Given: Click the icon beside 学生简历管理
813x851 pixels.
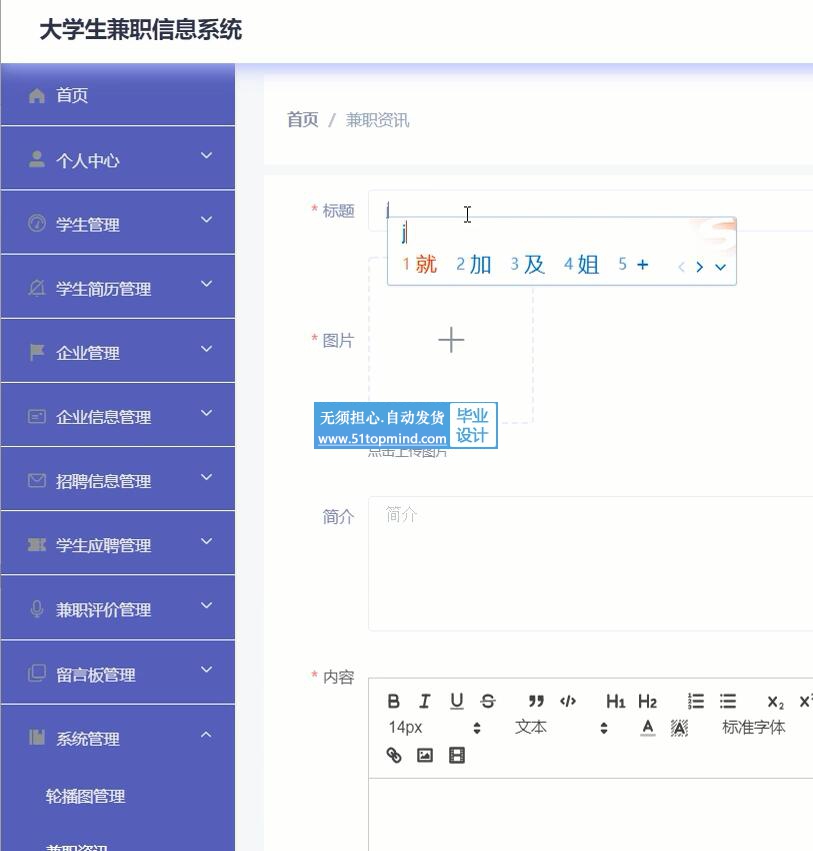Looking at the screenshot, I should click(x=36, y=288).
